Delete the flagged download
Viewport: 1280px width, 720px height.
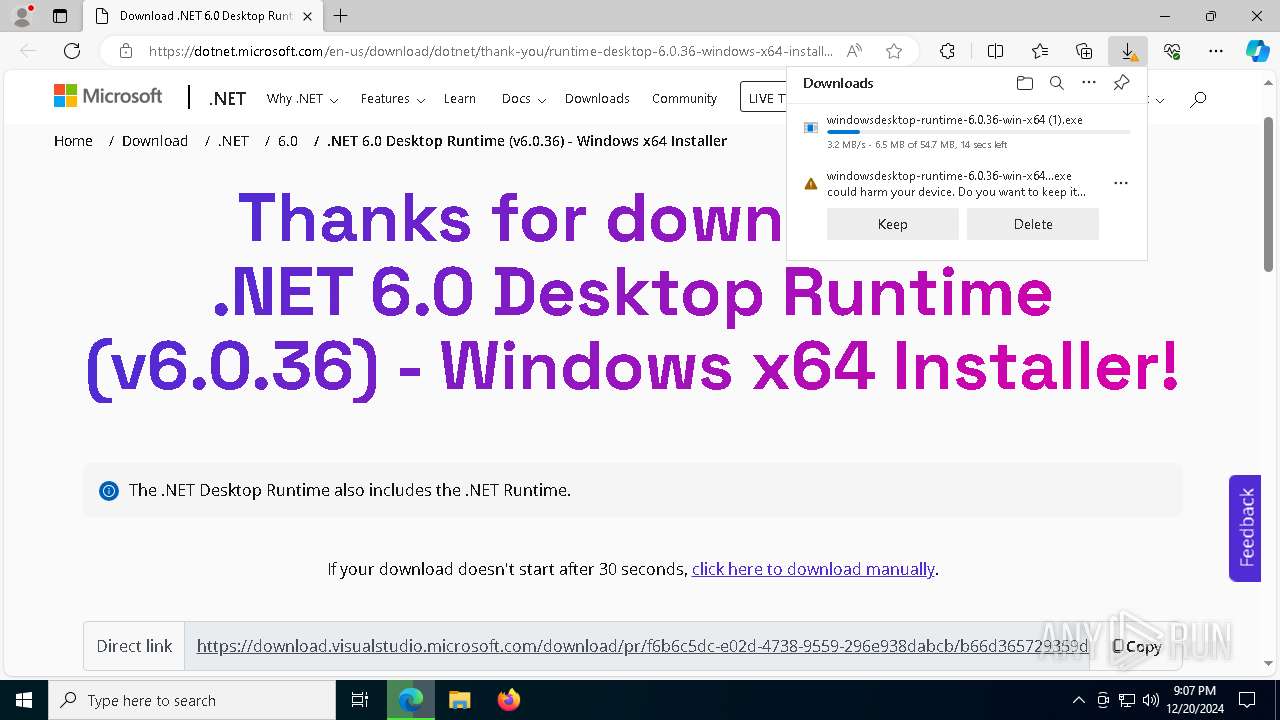(x=1033, y=224)
